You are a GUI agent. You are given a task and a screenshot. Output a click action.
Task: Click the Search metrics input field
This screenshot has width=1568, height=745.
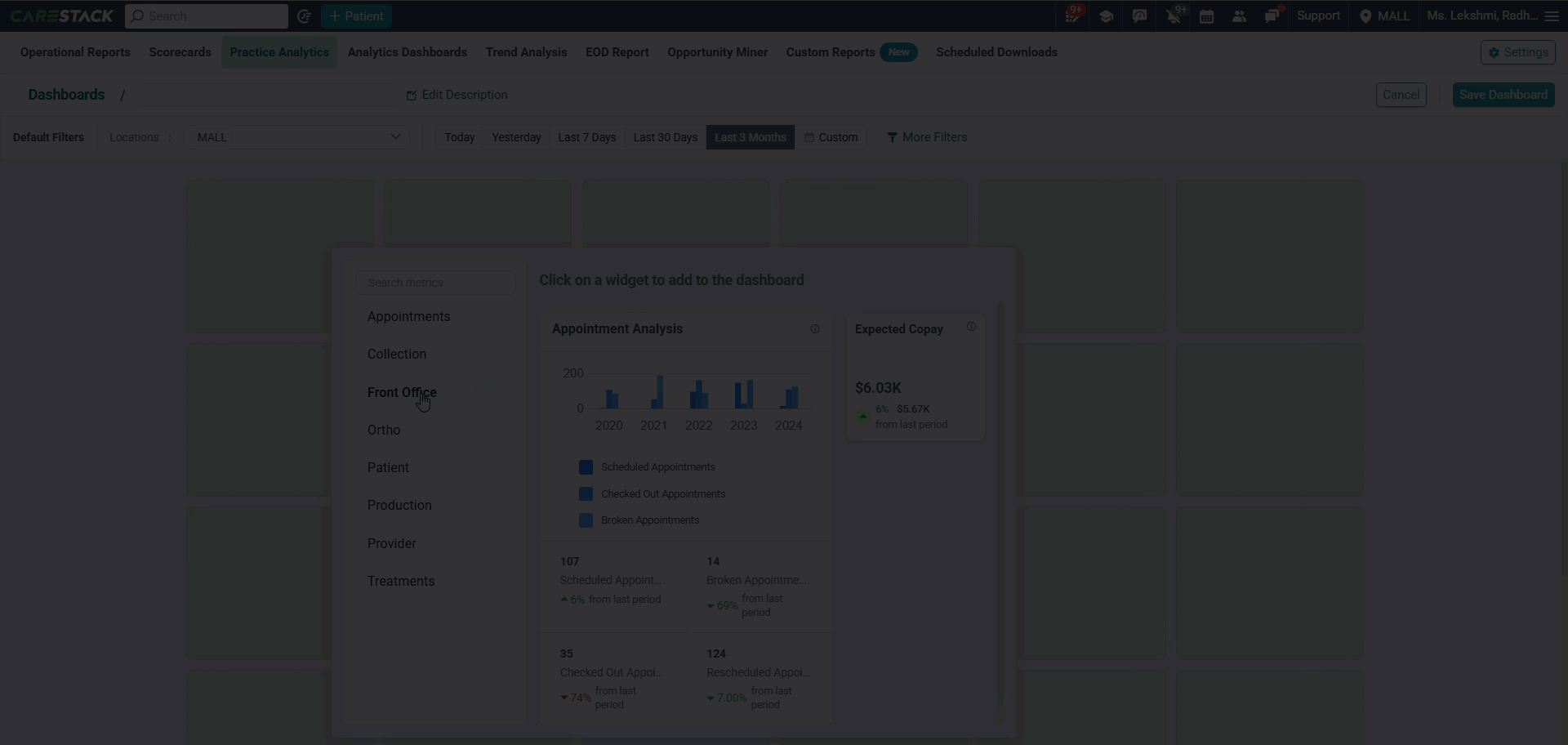[x=436, y=283]
